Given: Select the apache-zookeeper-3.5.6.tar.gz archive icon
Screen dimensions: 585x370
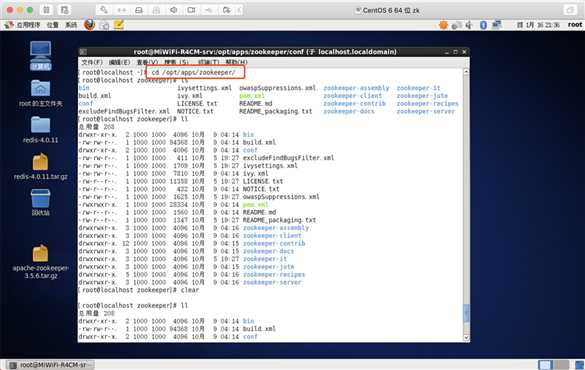Looking at the screenshot, I should (41, 262).
